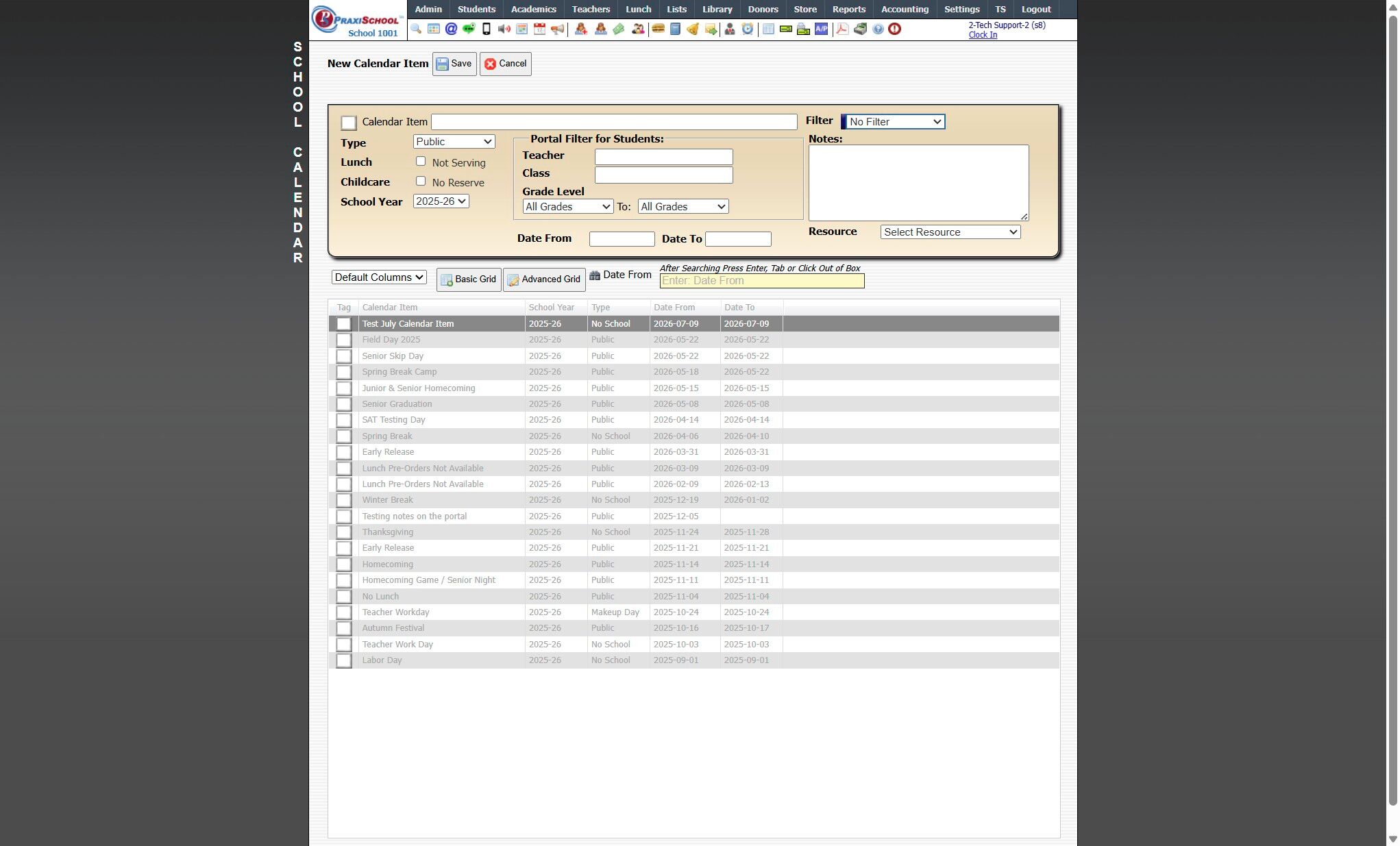Open the Accounting menu

pyautogui.click(x=905, y=10)
